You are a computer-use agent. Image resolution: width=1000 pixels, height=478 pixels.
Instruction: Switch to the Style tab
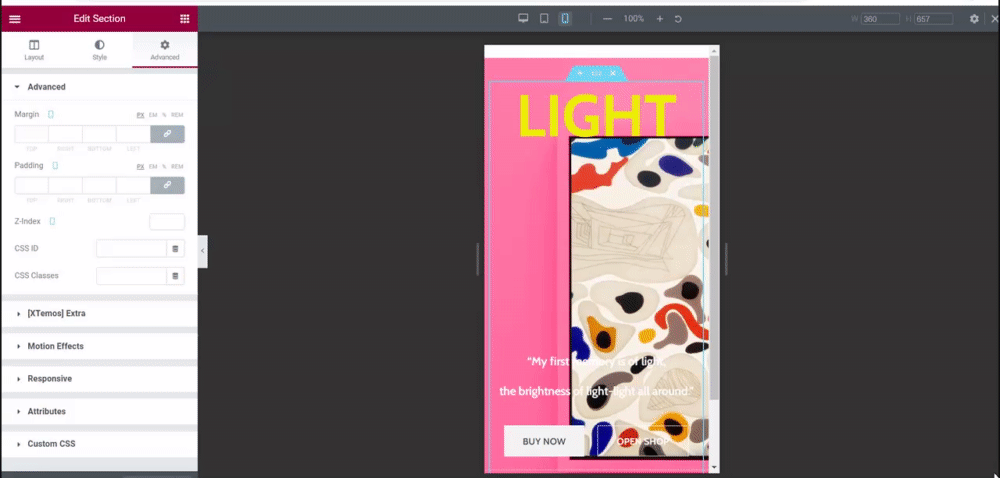[x=99, y=50]
